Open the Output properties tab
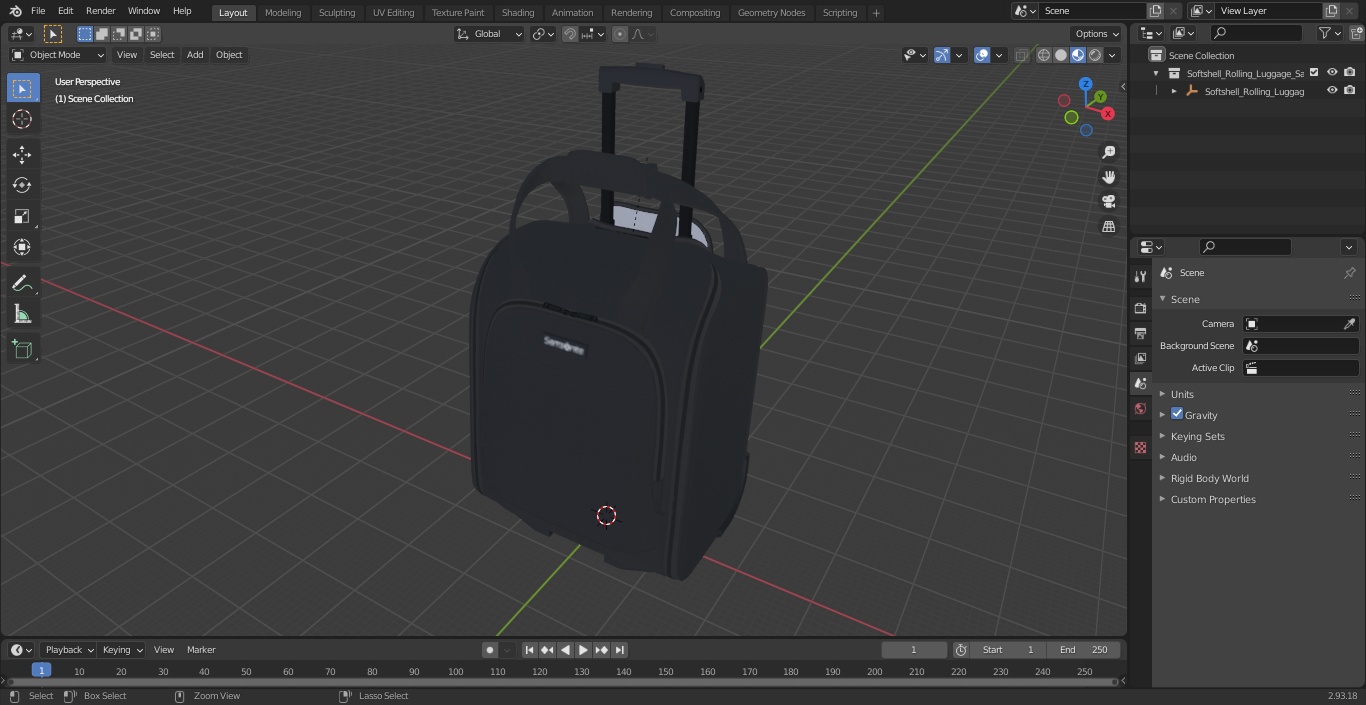Viewport: 1366px width, 705px height. tap(1140, 333)
